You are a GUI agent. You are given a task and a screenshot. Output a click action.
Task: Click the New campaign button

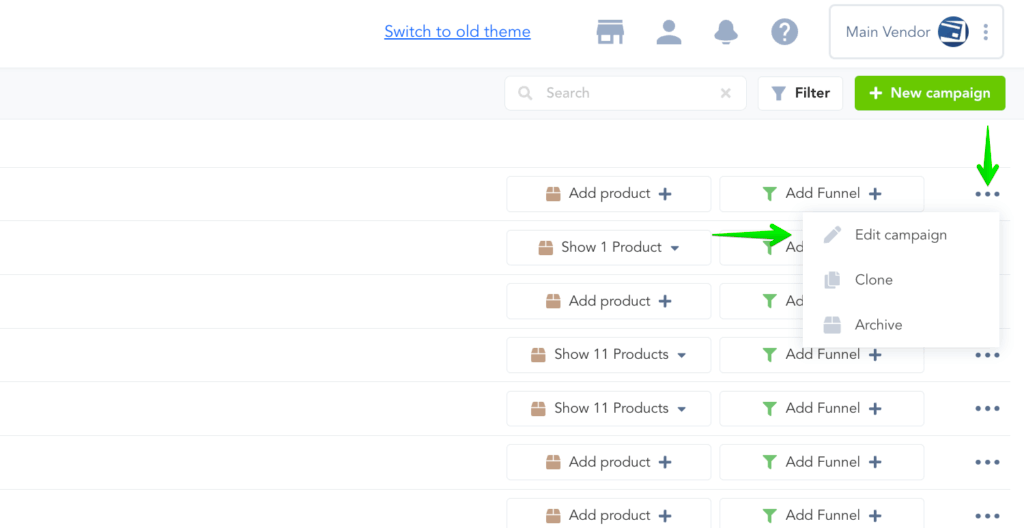(x=929, y=93)
